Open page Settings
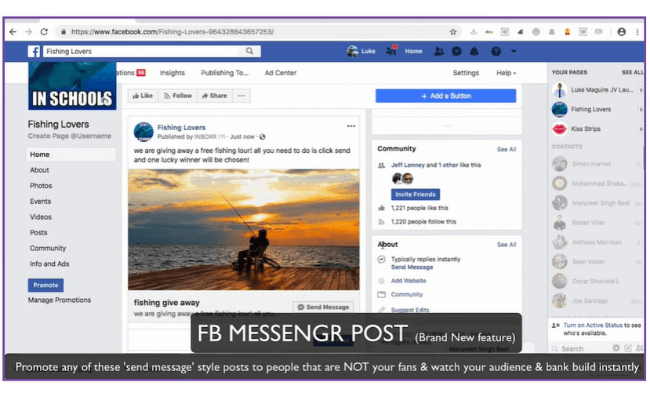This screenshot has height=400, width=650. click(466, 73)
